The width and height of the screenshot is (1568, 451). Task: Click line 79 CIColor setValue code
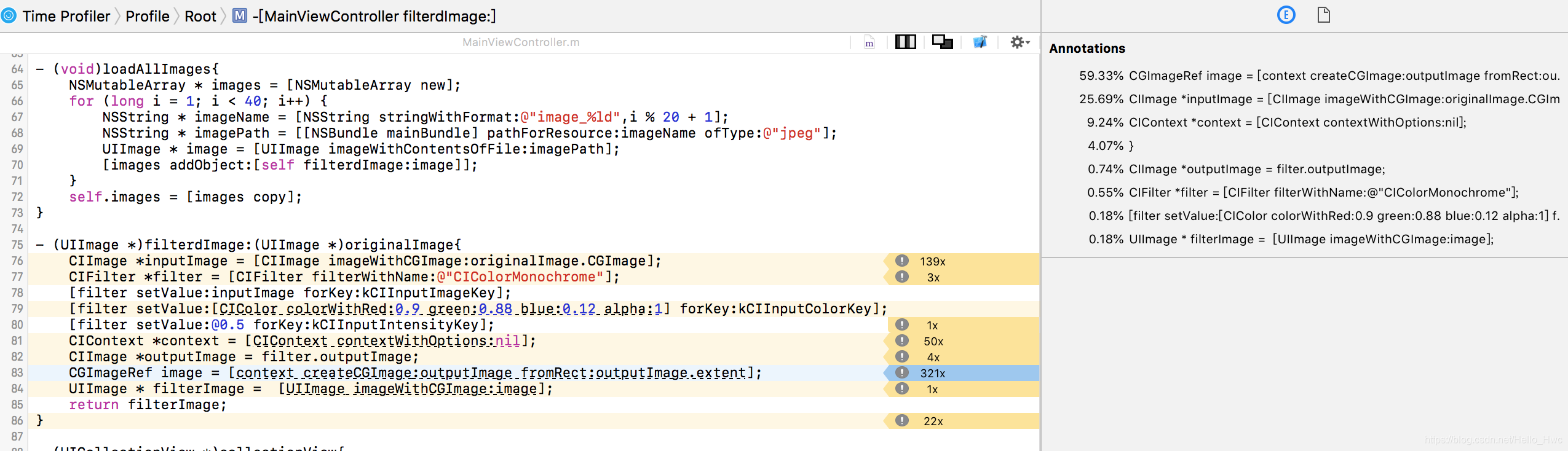478,309
